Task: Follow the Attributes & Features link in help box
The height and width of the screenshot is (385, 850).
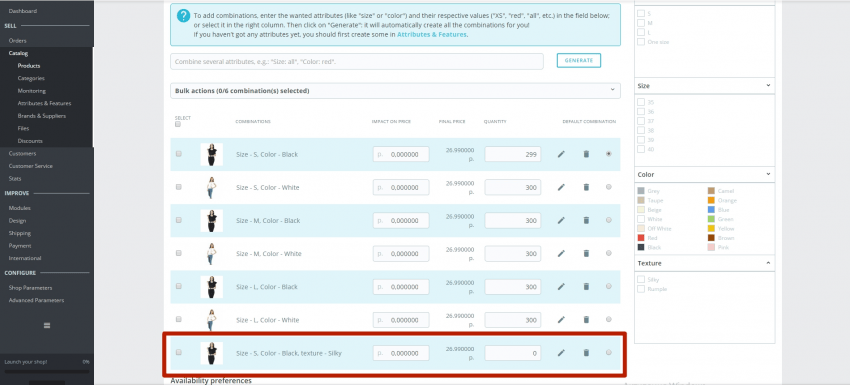Action: [x=432, y=34]
